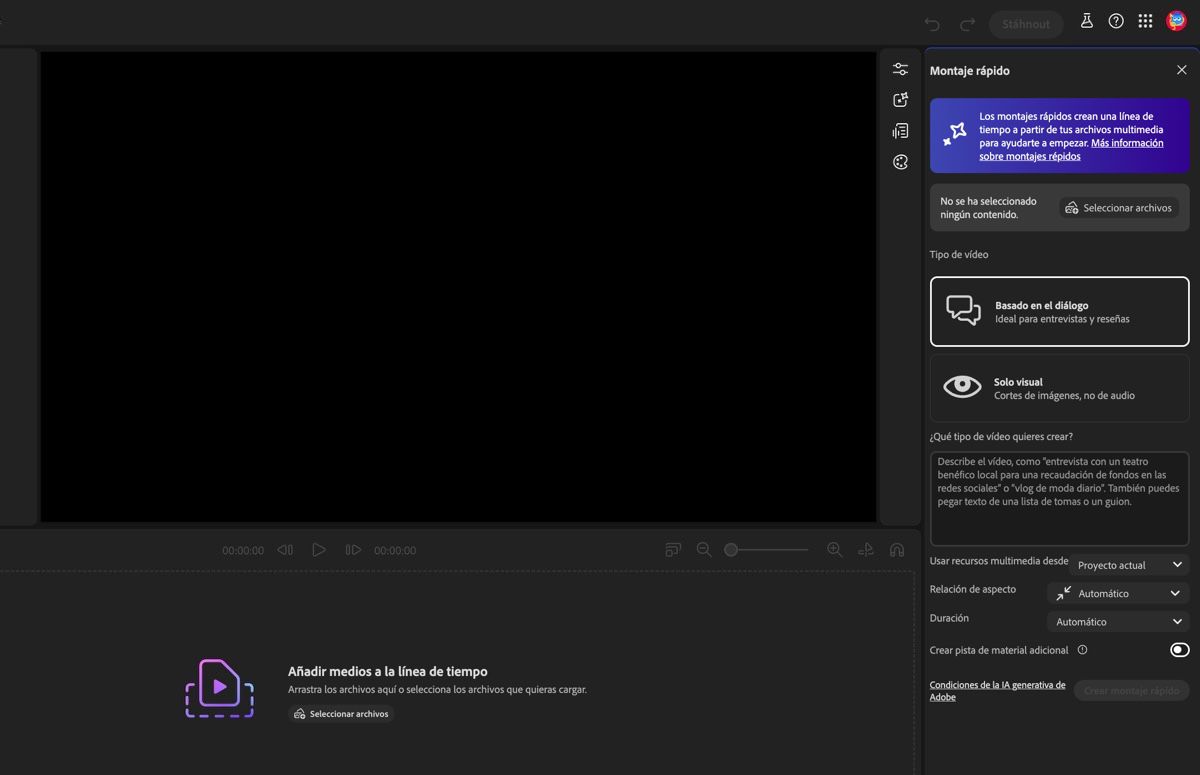Viewport: 1200px width, 775px height.
Task: Select the Basado en el diálogo option
Action: click(x=1059, y=311)
